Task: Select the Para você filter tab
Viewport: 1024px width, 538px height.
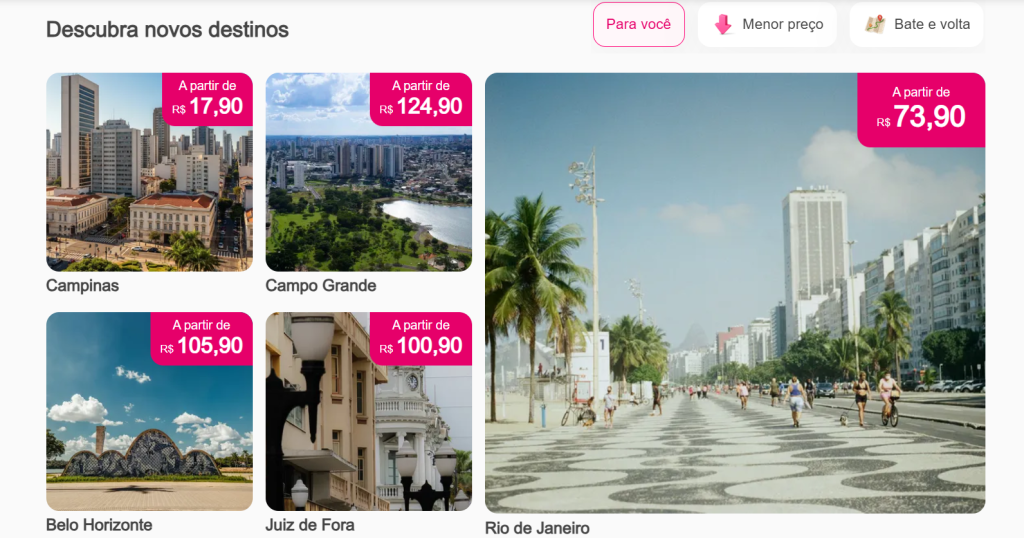Action: 639,24
